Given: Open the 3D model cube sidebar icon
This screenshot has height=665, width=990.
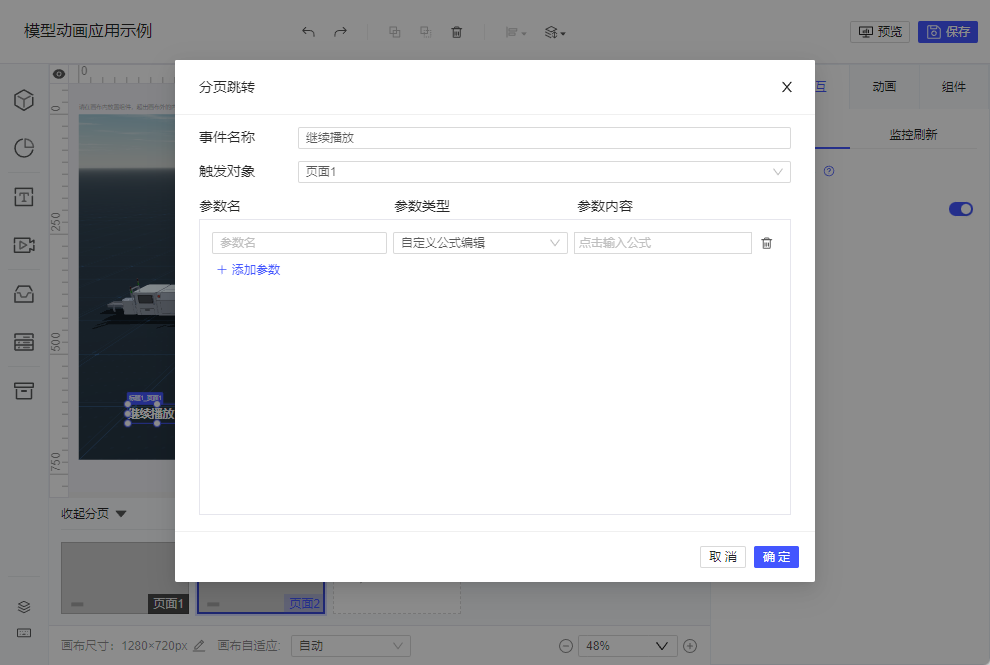Looking at the screenshot, I should click(24, 100).
